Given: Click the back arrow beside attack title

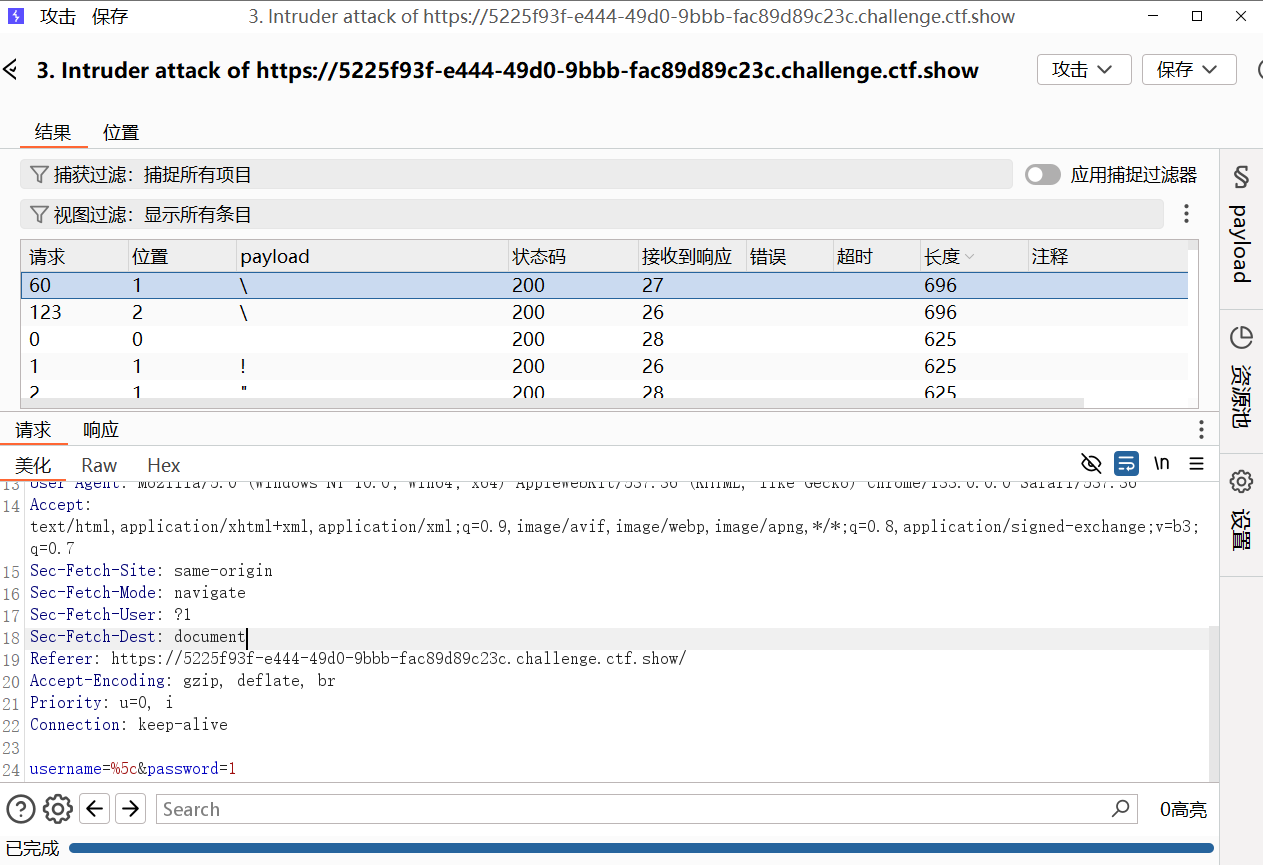Looking at the screenshot, I should point(11,70).
